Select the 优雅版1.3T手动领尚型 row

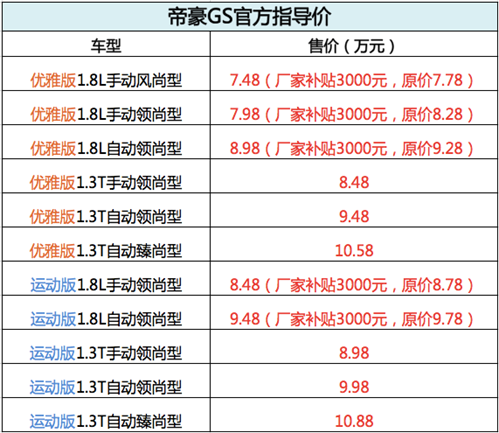click(x=250, y=182)
